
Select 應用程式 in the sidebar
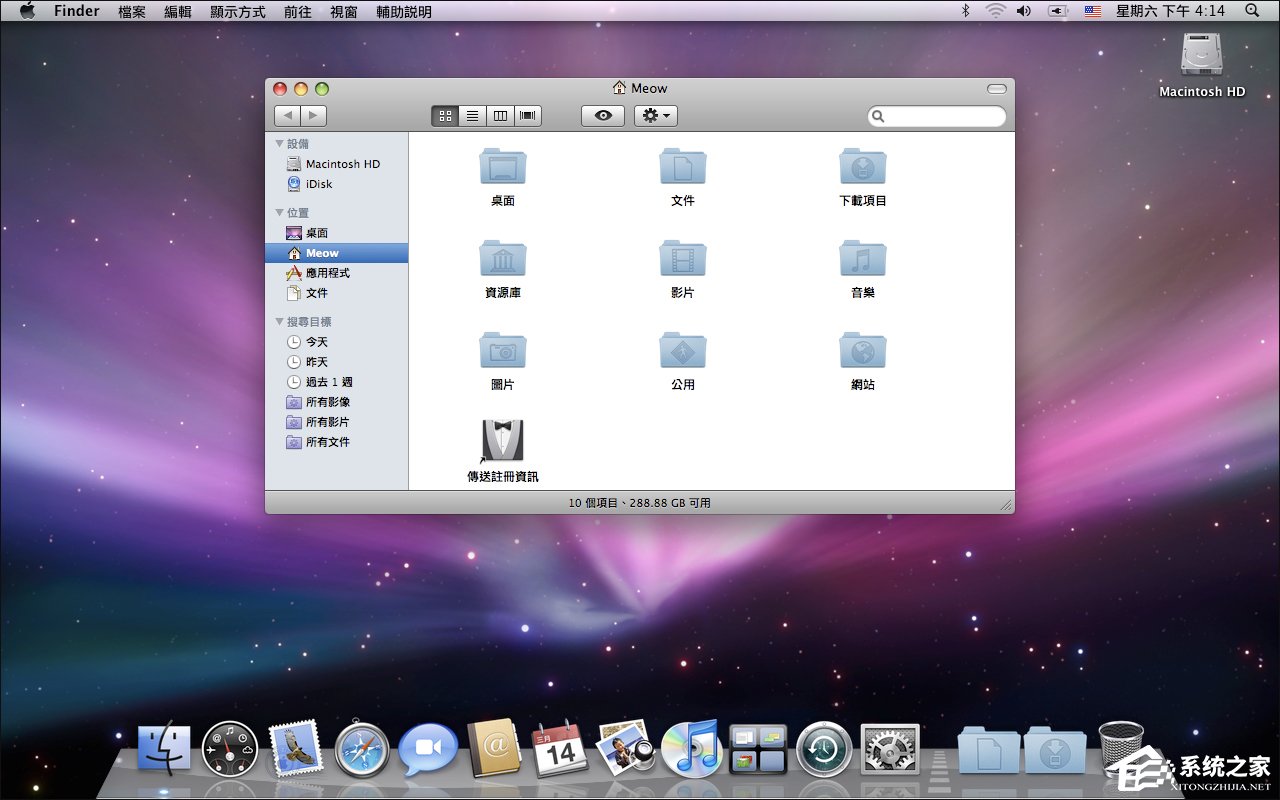pos(328,273)
